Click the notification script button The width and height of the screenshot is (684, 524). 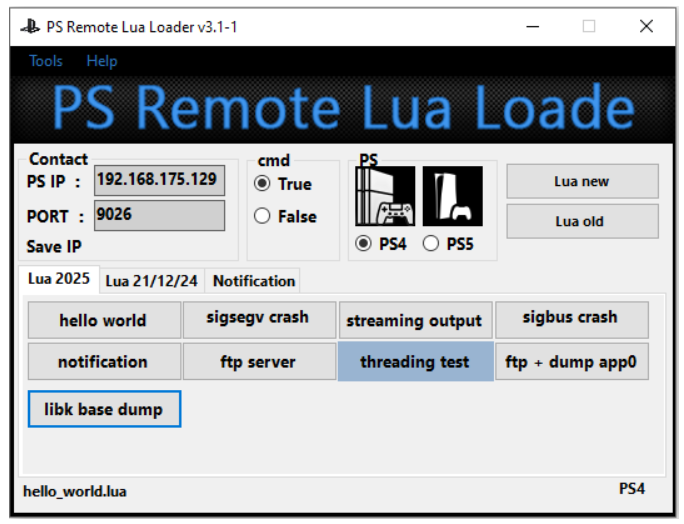[104, 361]
